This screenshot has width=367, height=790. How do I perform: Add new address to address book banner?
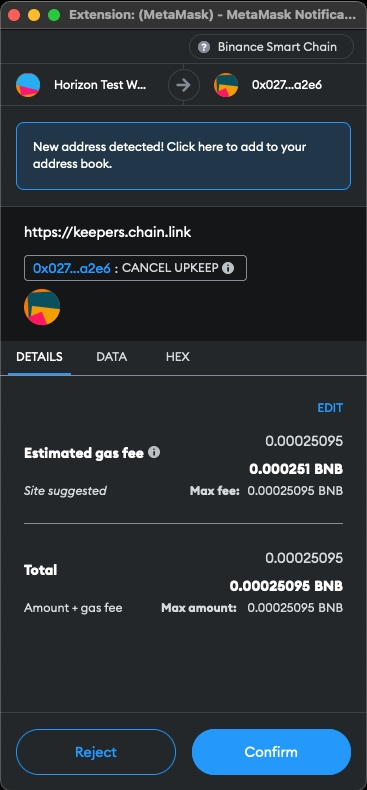pyautogui.click(x=184, y=156)
